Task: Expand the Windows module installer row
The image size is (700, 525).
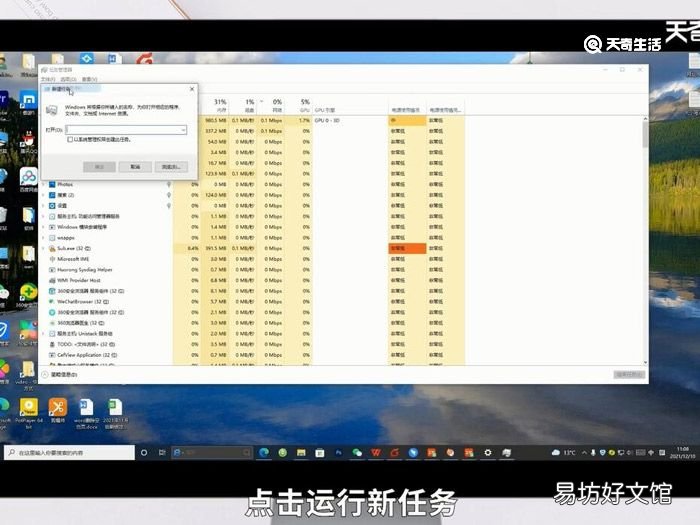Action: (x=44, y=227)
